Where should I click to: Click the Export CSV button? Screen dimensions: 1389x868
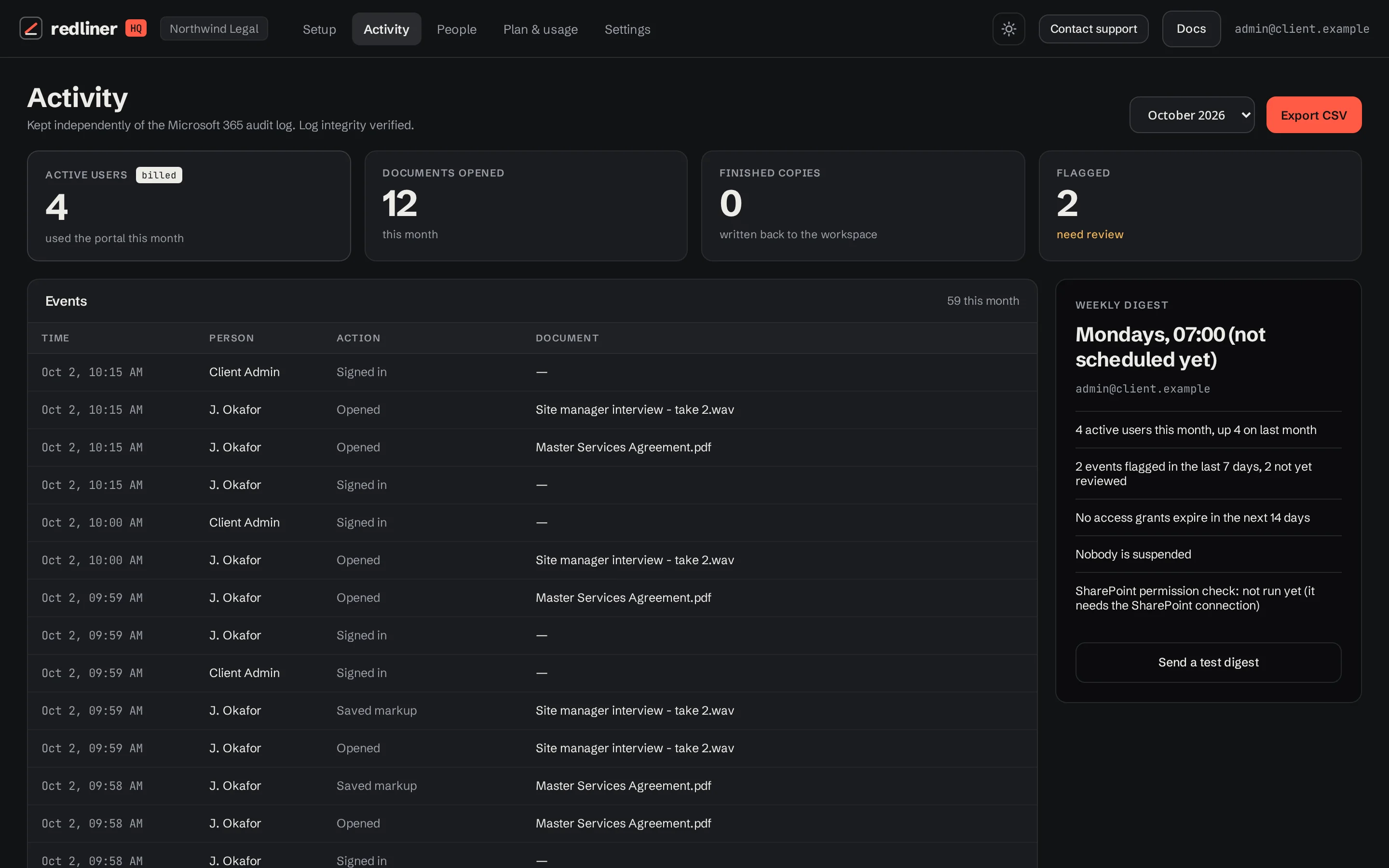coord(1313,115)
